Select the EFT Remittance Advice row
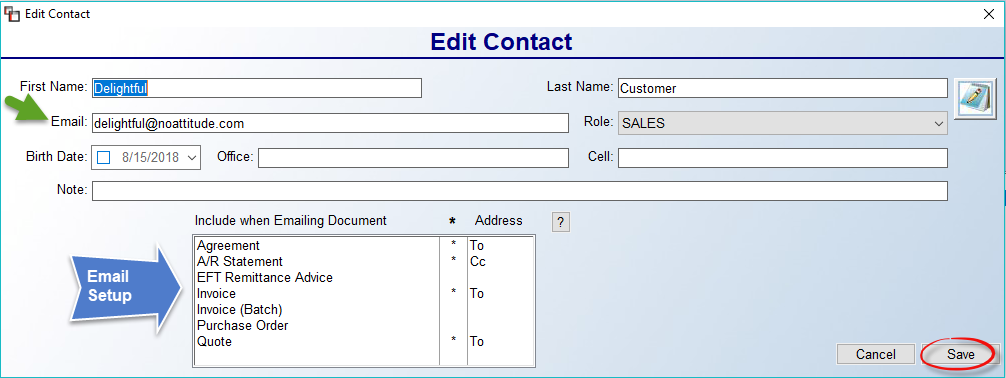Image resolution: width=1006 pixels, height=378 pixels. pos(364,278)
